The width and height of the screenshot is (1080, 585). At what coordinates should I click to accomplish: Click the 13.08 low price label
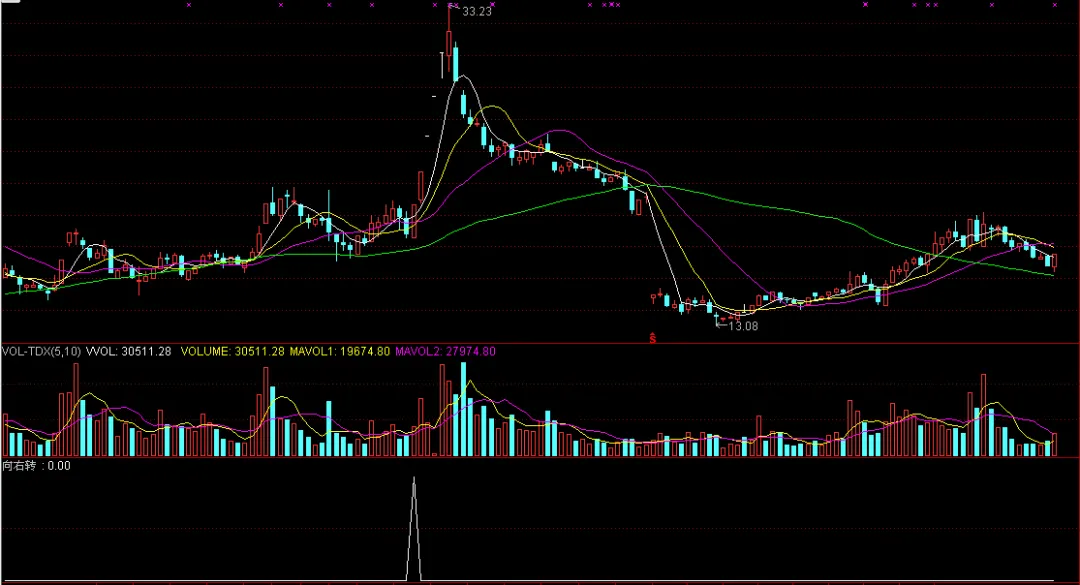[743, 326]
